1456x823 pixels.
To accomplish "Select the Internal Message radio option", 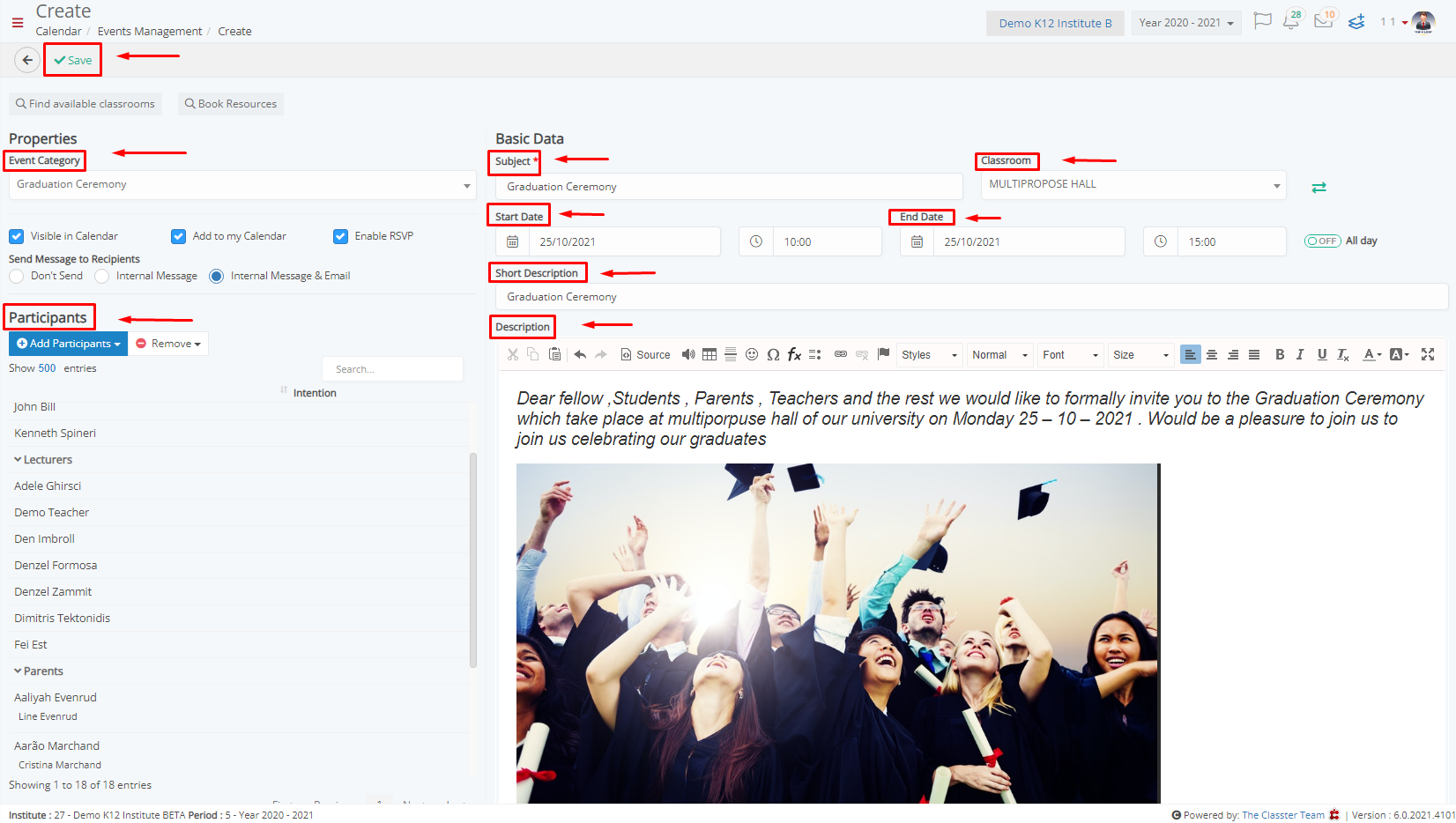I will [101, 276].
